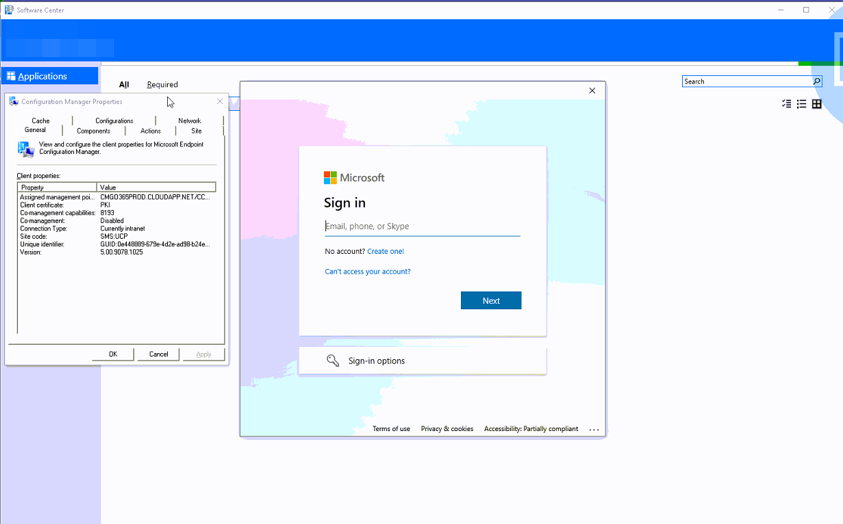The image size is (843, 524).
Task: Click the Software Center title bar icon
Action: [9, 10]
